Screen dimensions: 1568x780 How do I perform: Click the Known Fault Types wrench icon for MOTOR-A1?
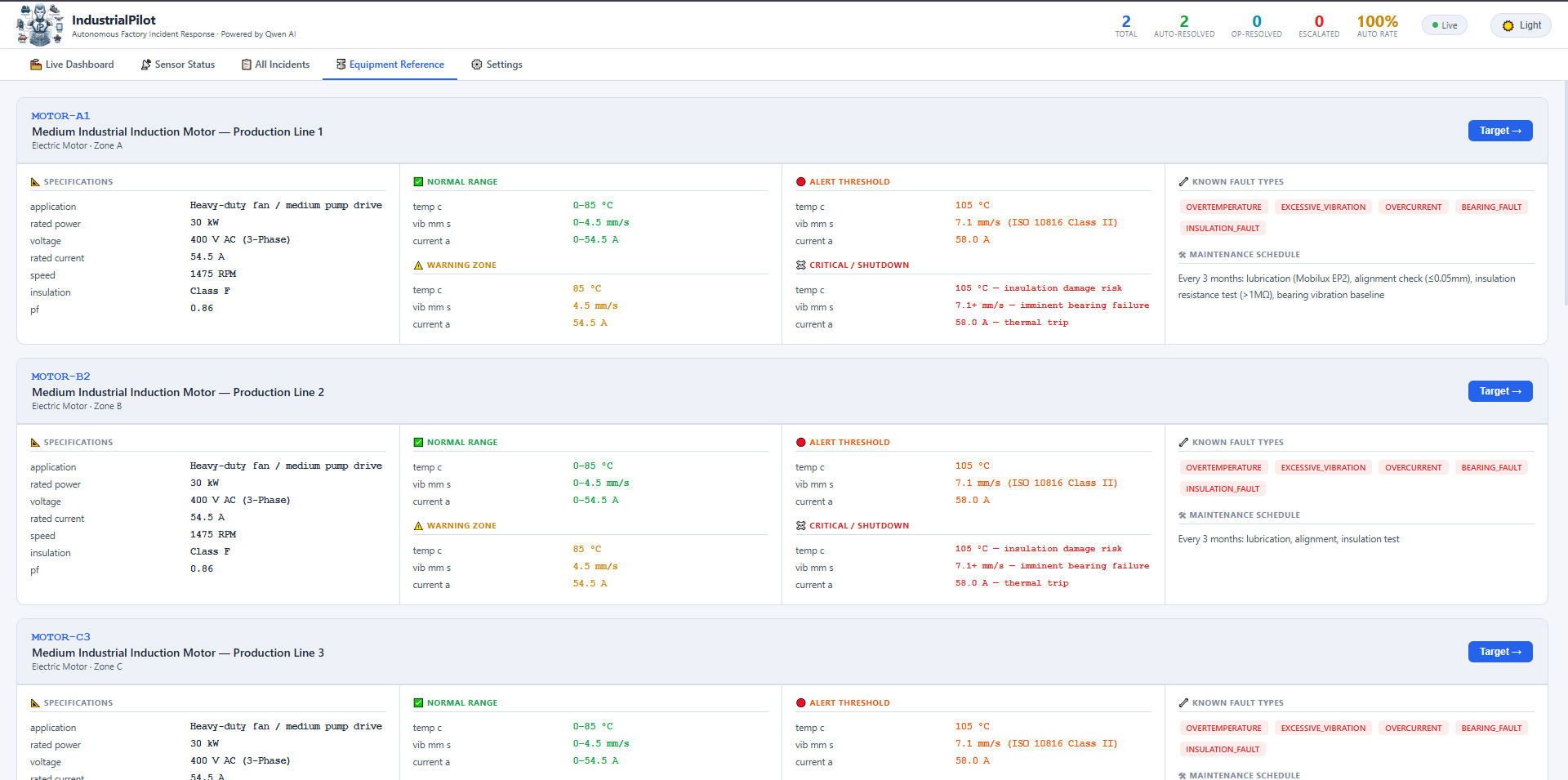pyautogui.click(x=1183, y=182)
